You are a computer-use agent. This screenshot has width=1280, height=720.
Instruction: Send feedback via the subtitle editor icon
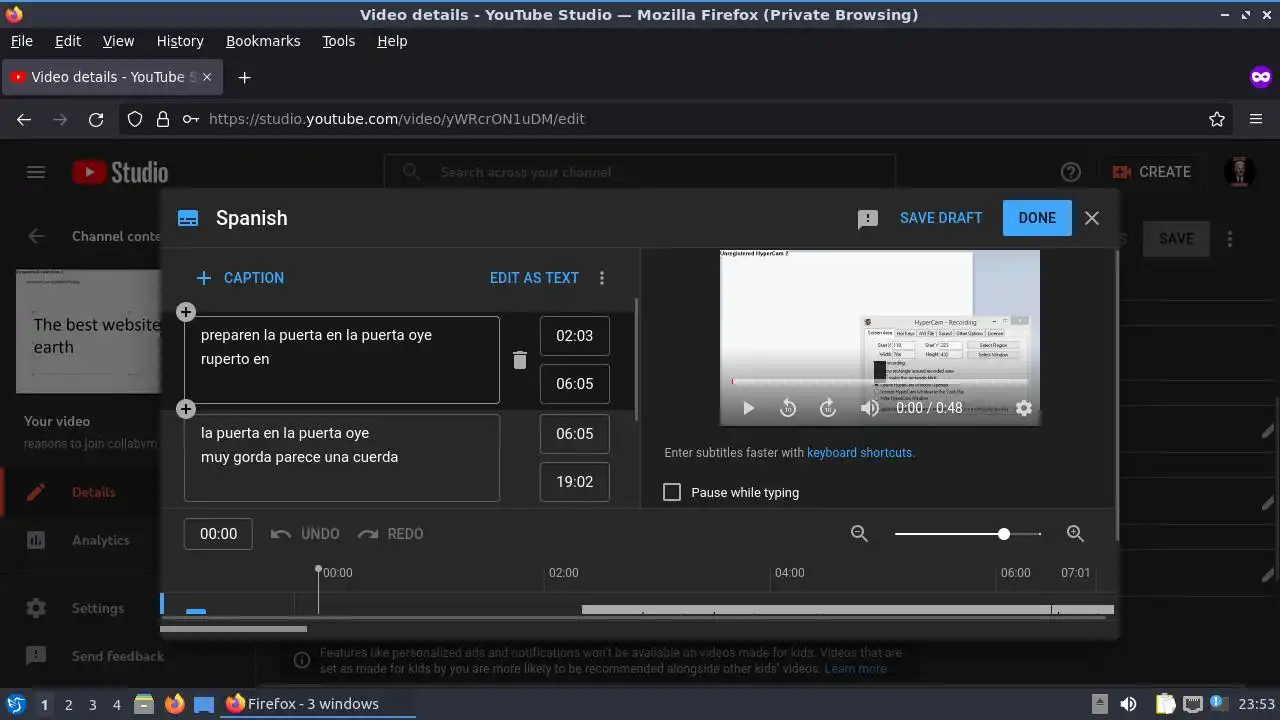pyautogui.click(x=868, y=219)
